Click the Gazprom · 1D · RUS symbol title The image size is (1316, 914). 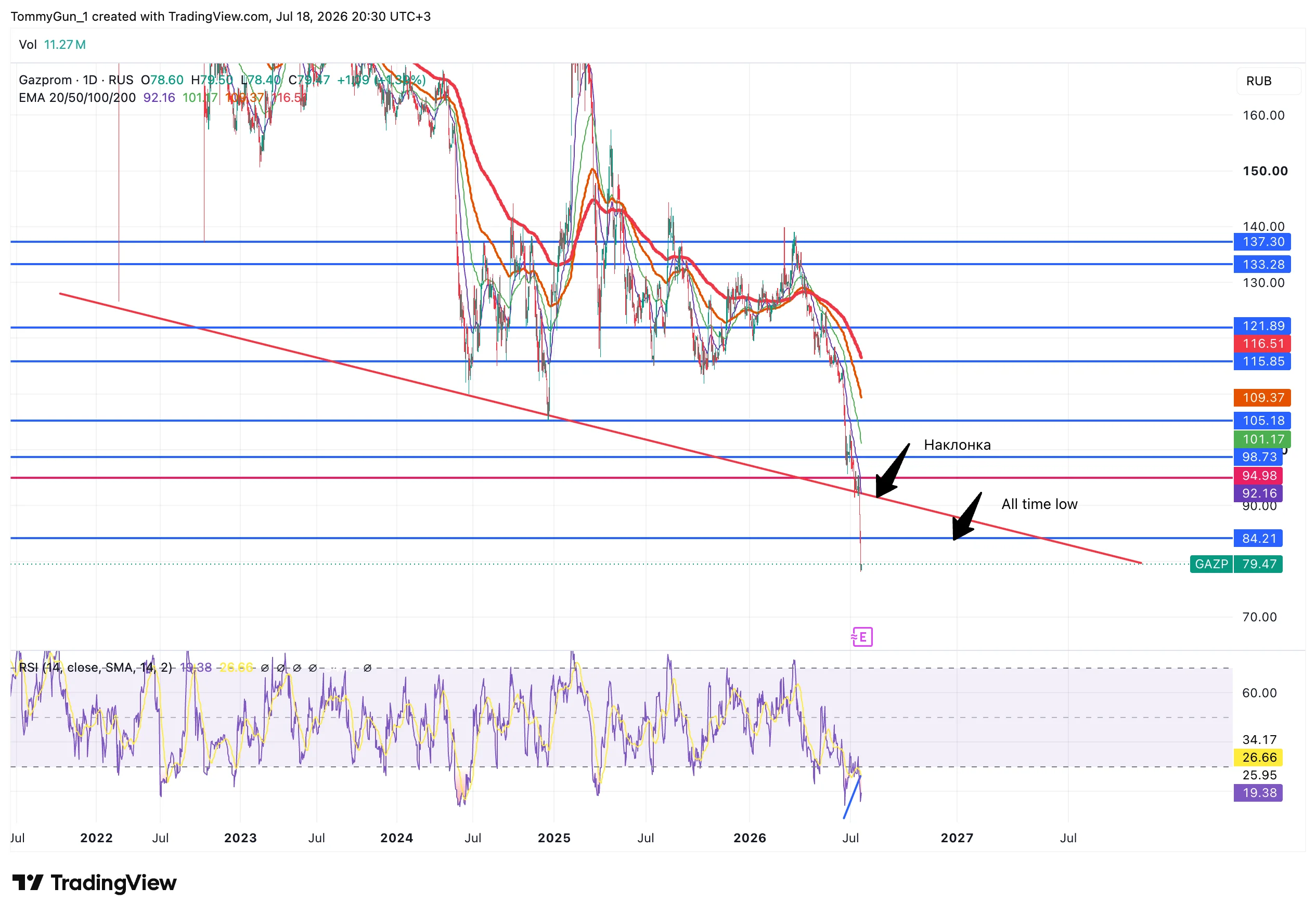tap(75, 80)
